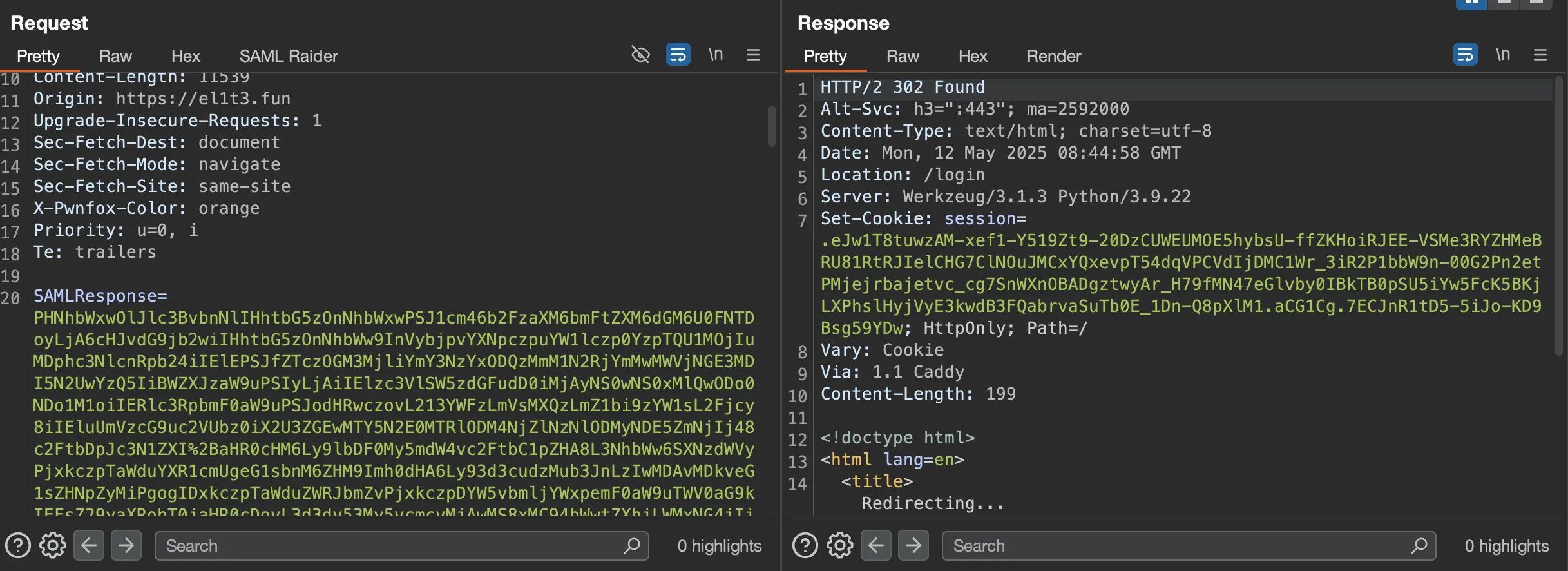Viewport: 1568px width, 571px height.
Task: Toggle word wrap in Request panel
Action: click(x=678, y=55)
